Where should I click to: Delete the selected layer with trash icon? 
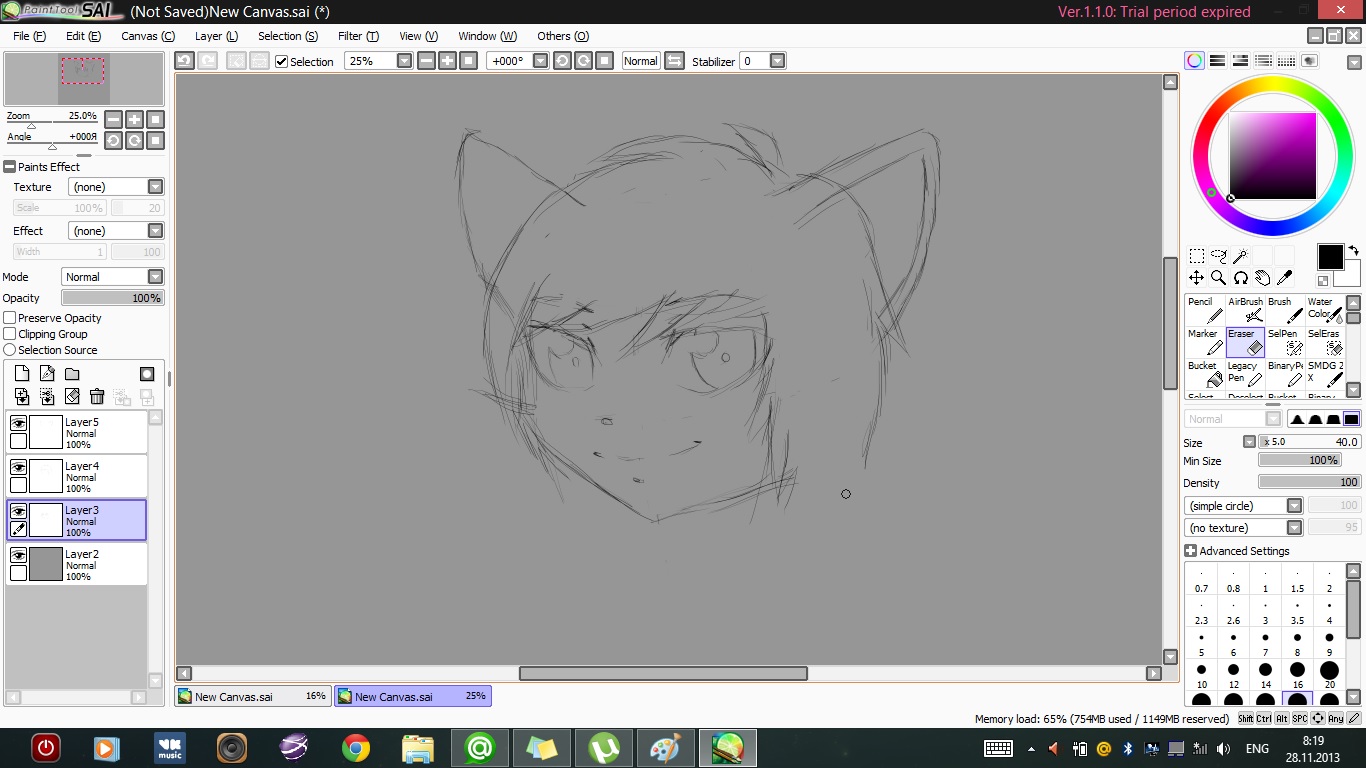97,397
